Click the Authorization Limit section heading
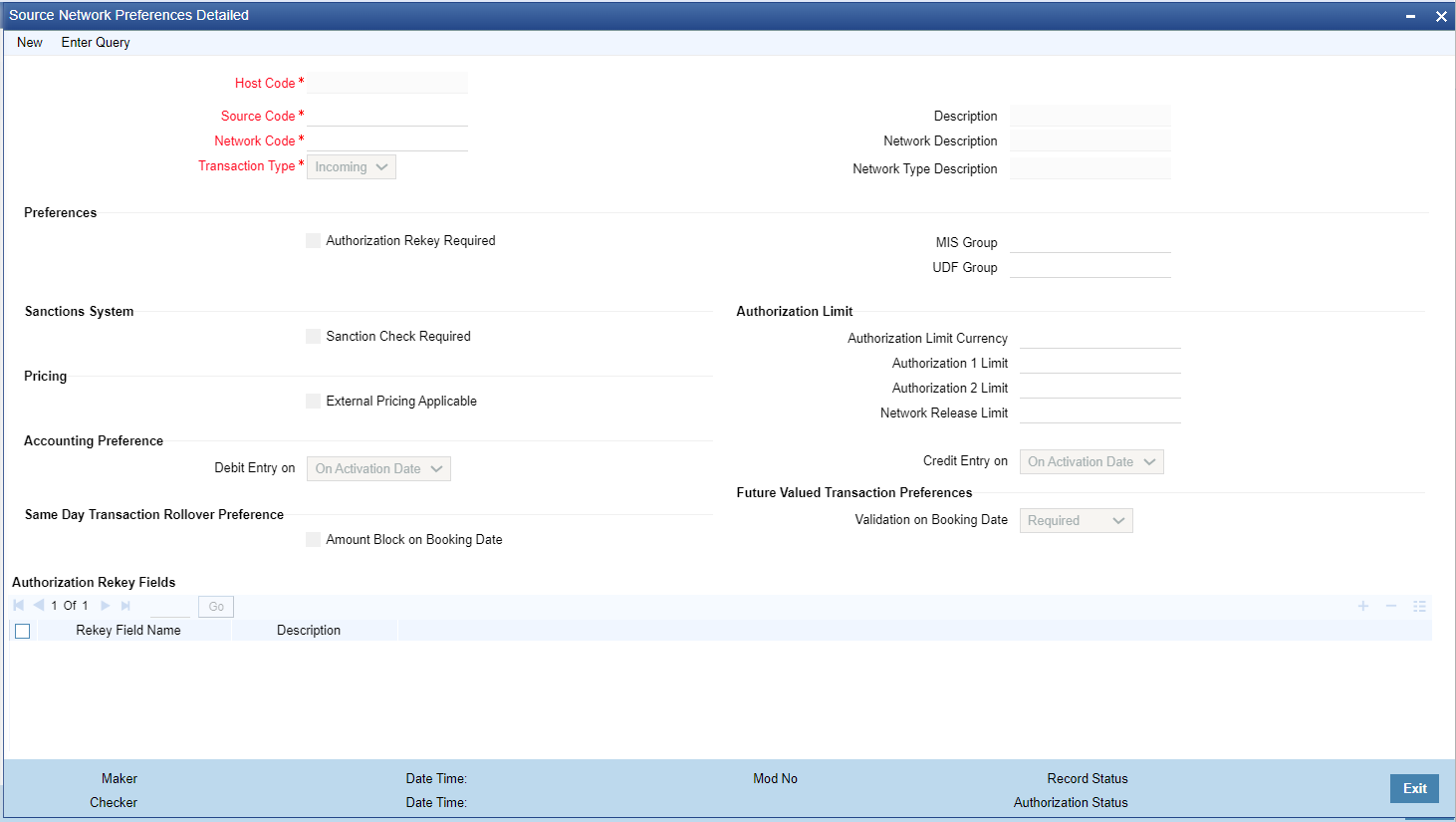 pos(795,312)
